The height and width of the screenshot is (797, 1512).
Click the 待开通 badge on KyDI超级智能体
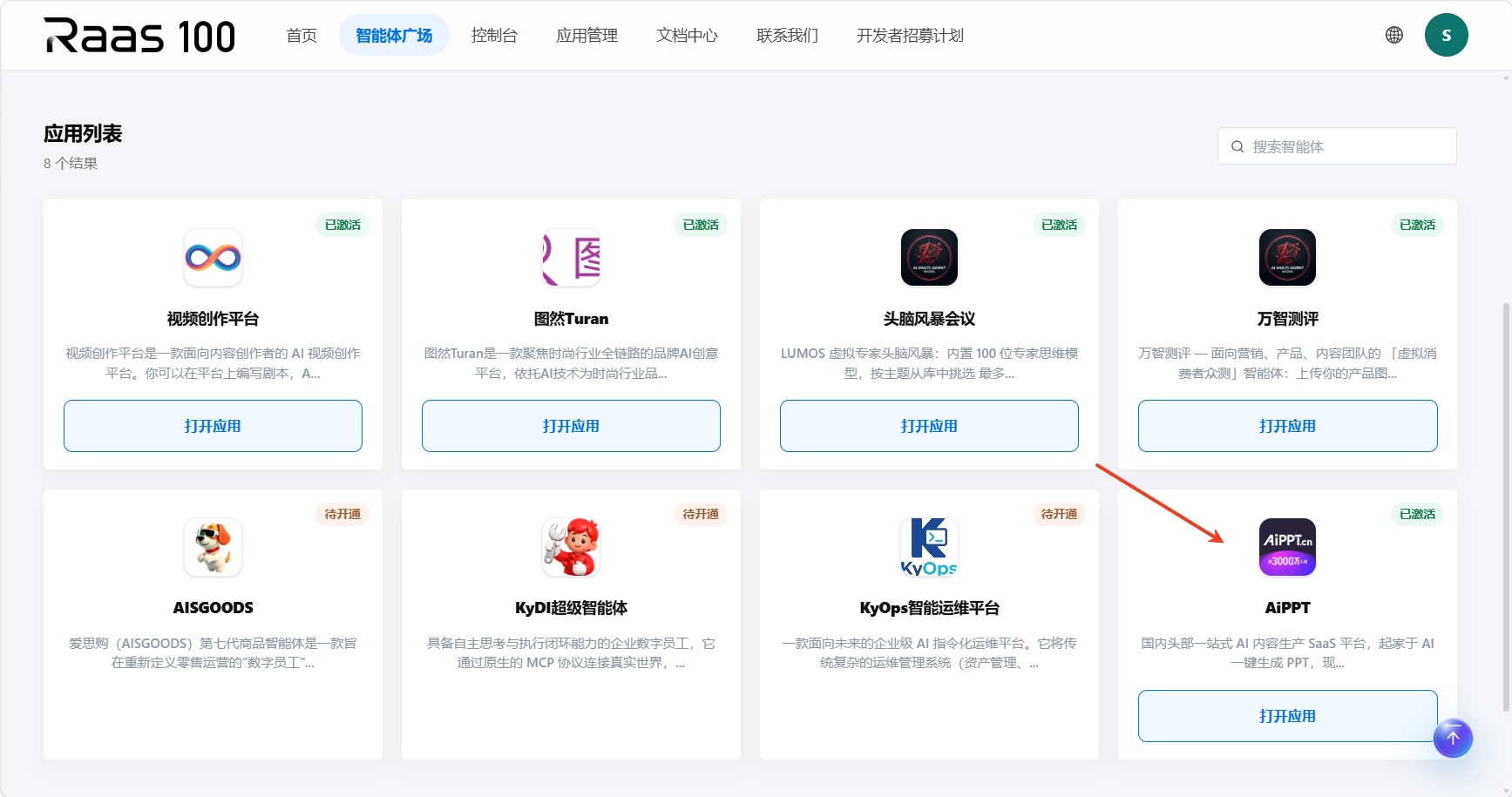coord(701,514)
